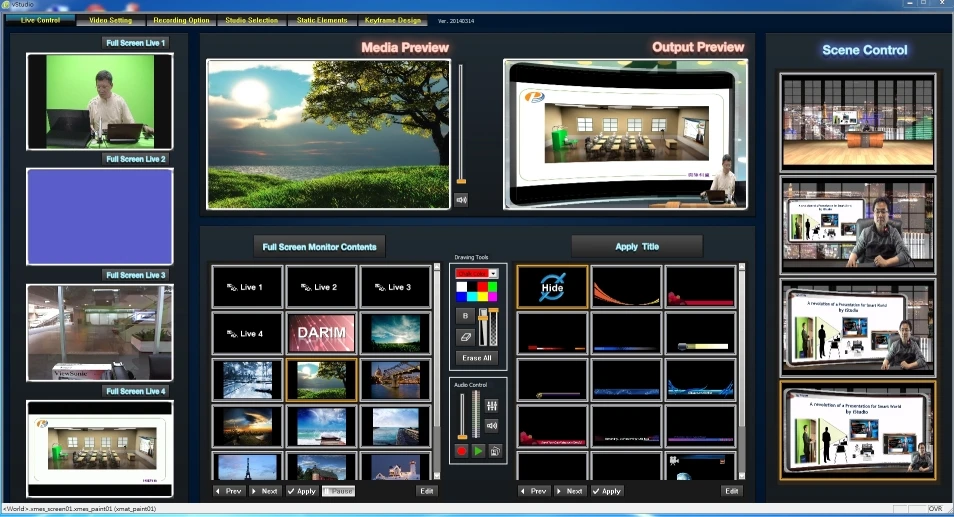Select the highlighted wide presentation scene

(858, 431)
